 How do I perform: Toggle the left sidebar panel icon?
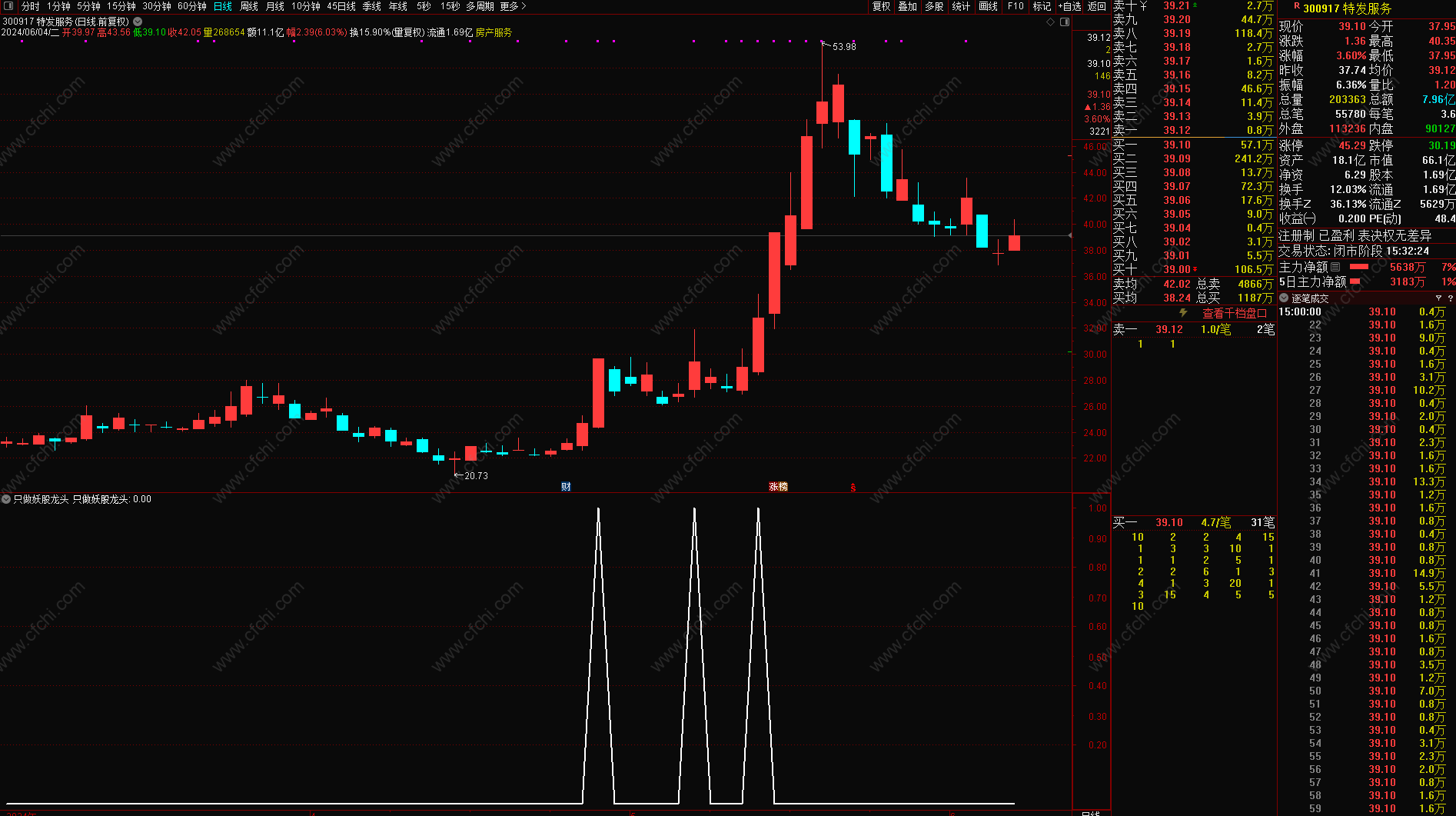(9, 6)
